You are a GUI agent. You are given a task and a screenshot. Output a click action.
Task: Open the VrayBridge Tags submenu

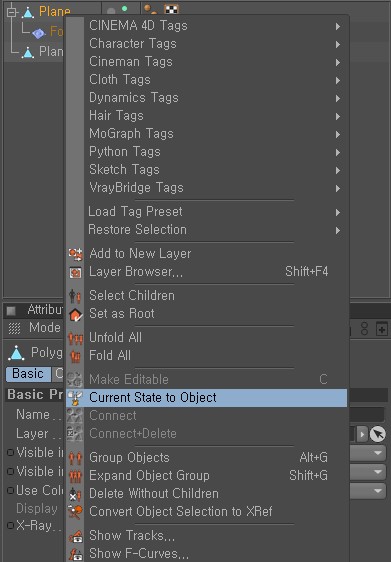[206, 188]
